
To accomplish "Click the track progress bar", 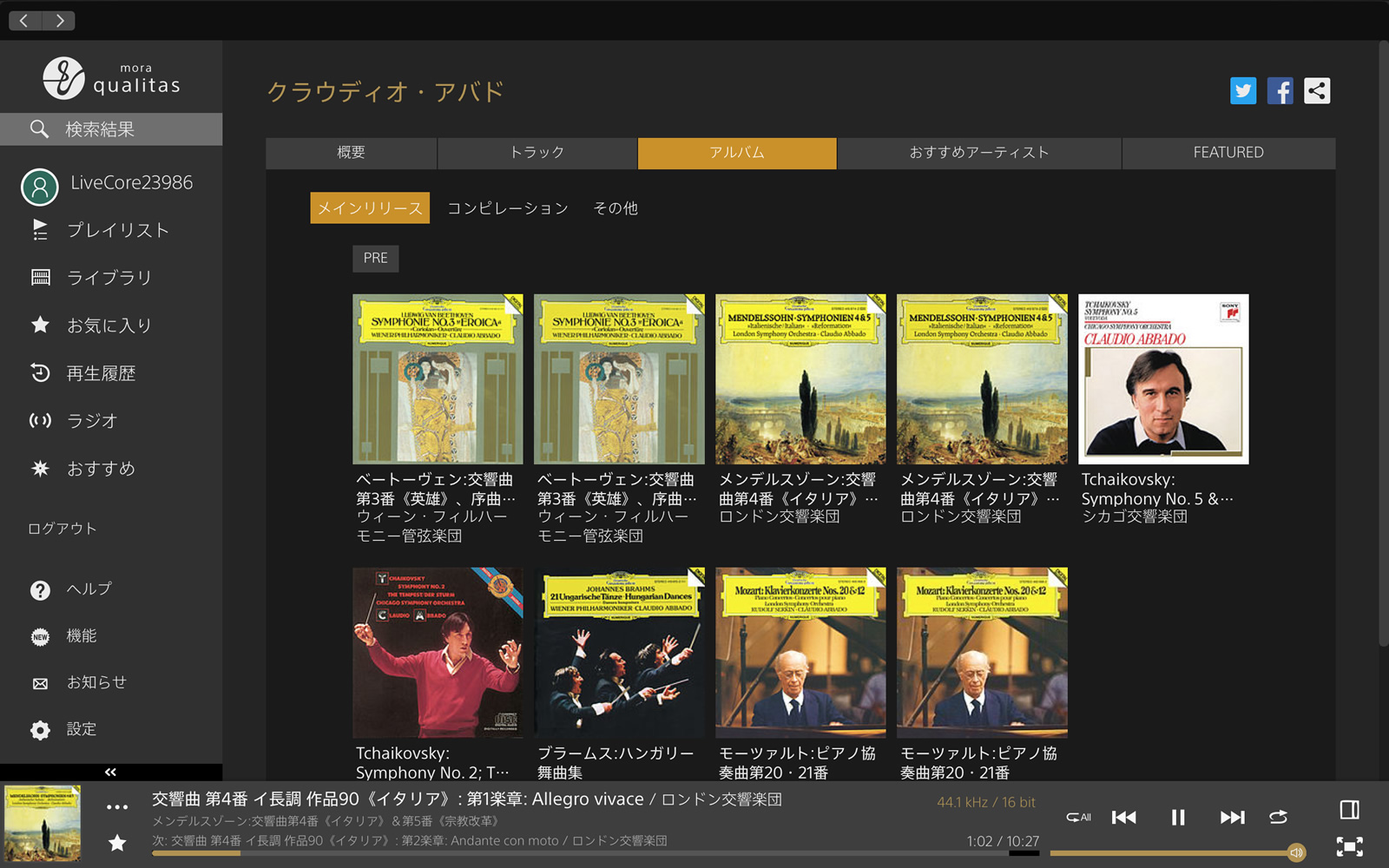I will tap(596, 853).
